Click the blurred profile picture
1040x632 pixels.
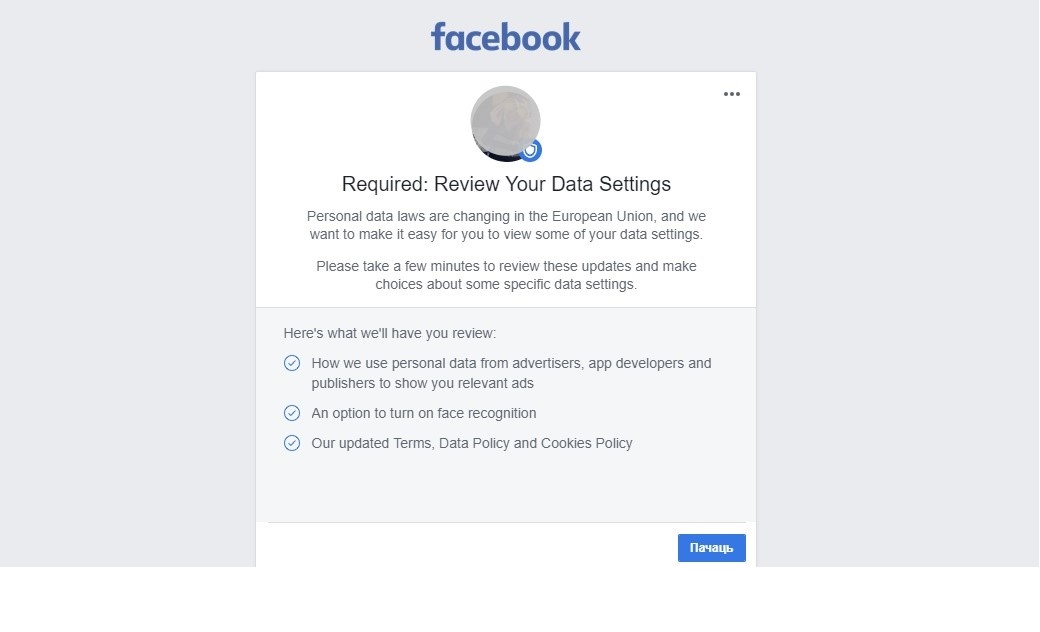click(x=505, y=123)
